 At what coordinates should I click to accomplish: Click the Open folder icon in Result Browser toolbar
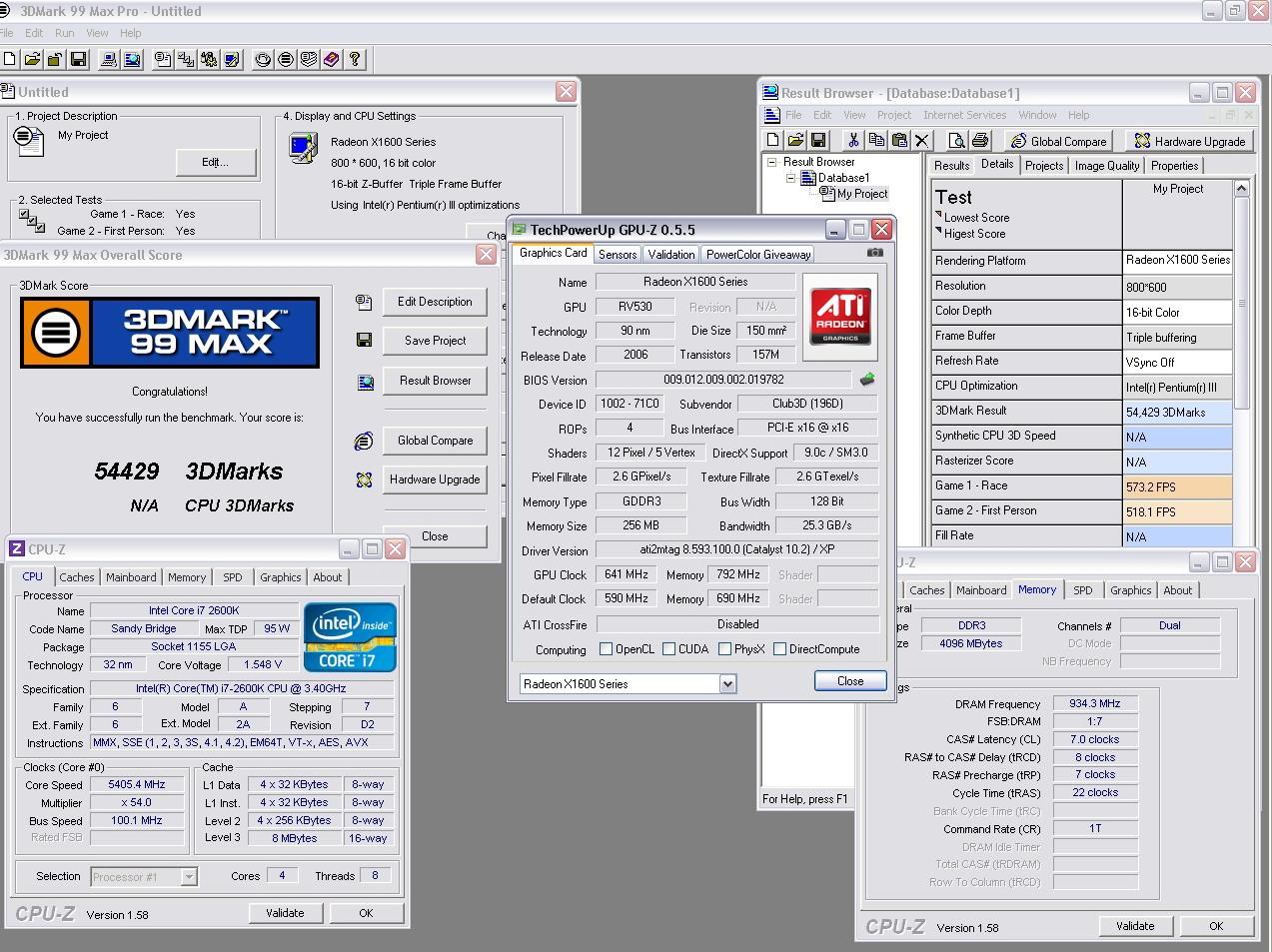click(x=795, y=141)
